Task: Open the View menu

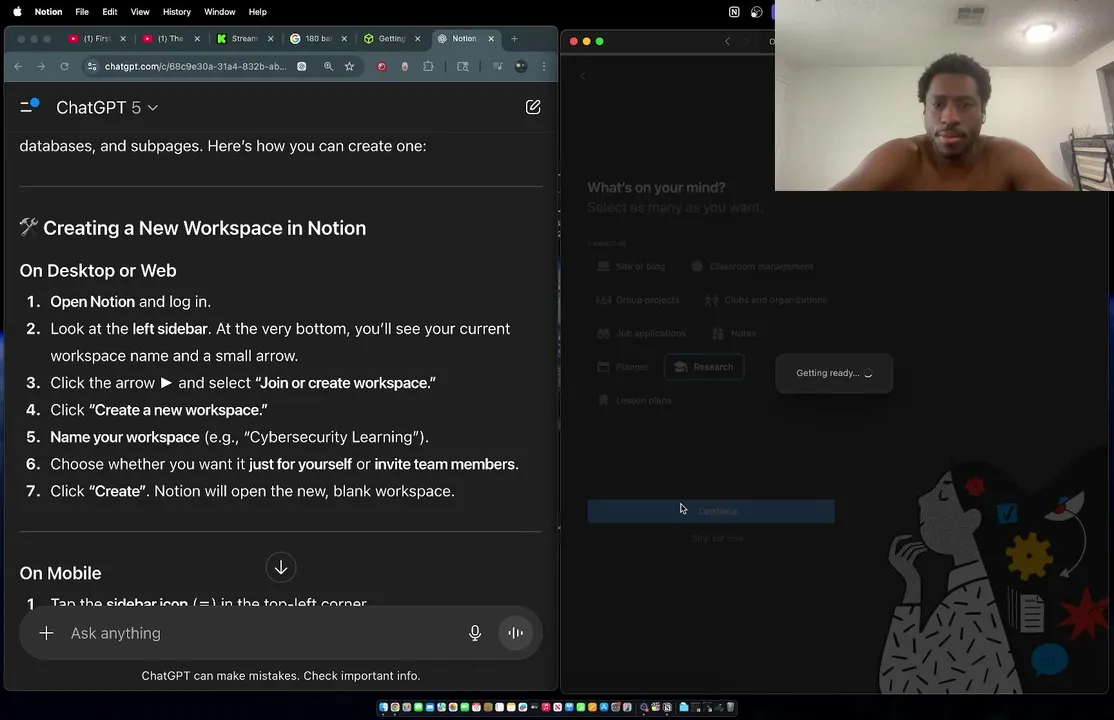Action: (x=140, y=11)
